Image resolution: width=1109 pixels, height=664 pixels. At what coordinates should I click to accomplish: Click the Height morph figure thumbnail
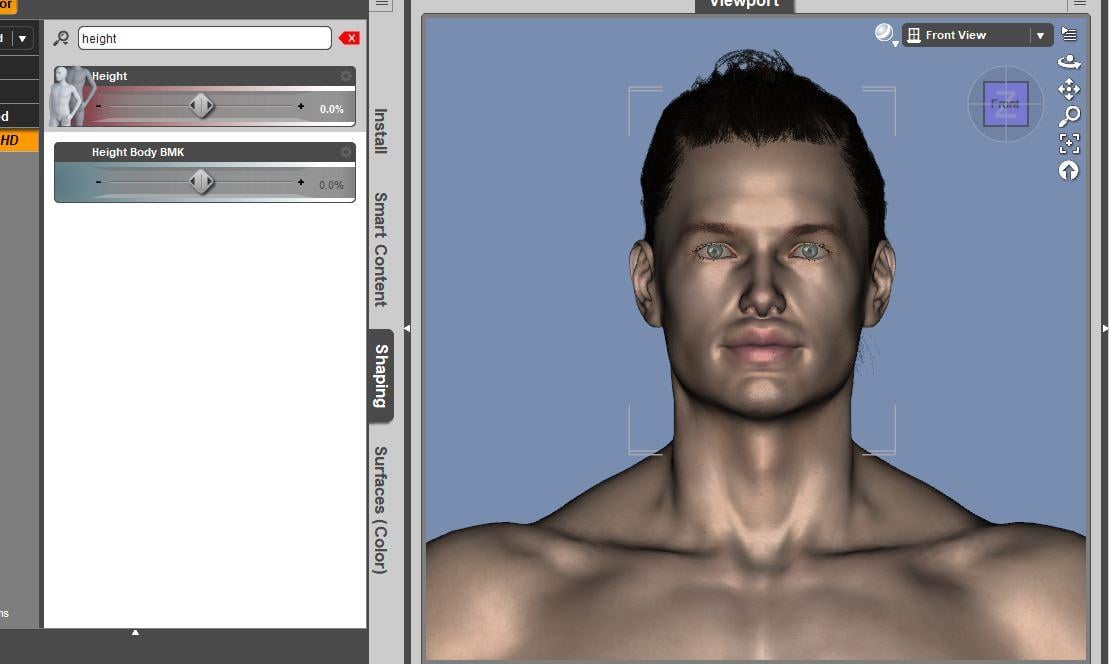[x=71, y=97]
